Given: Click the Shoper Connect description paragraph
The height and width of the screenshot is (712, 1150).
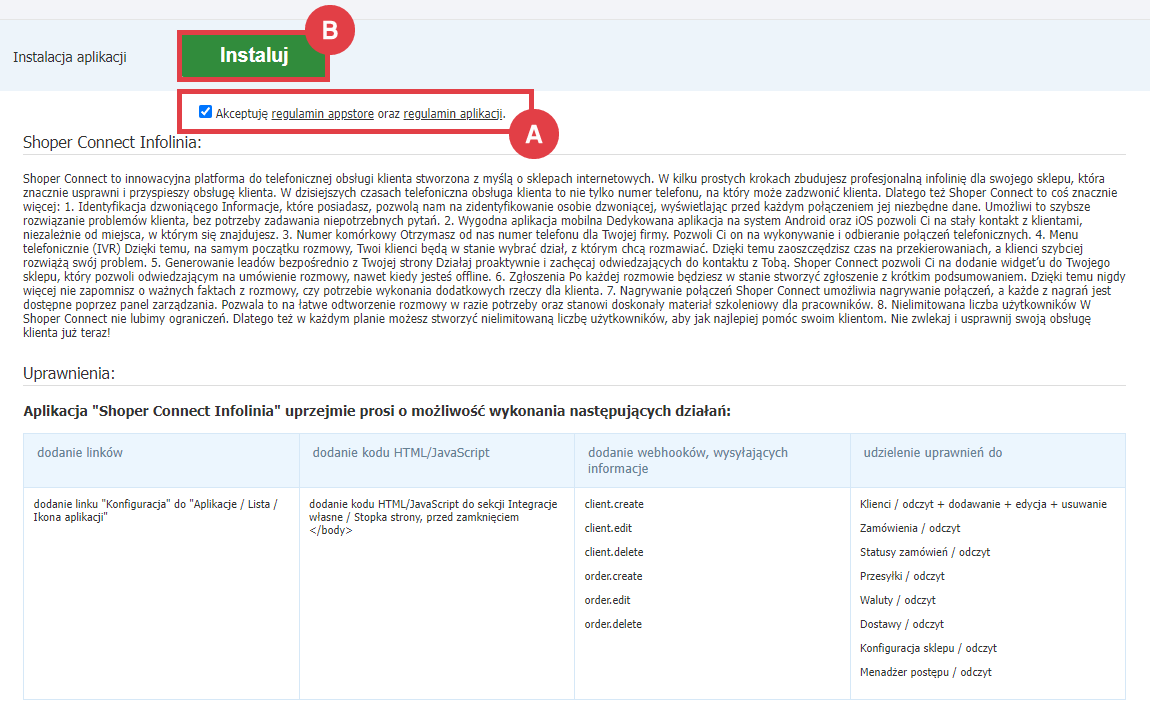Looking at the screenshot, I should [574, 256].
